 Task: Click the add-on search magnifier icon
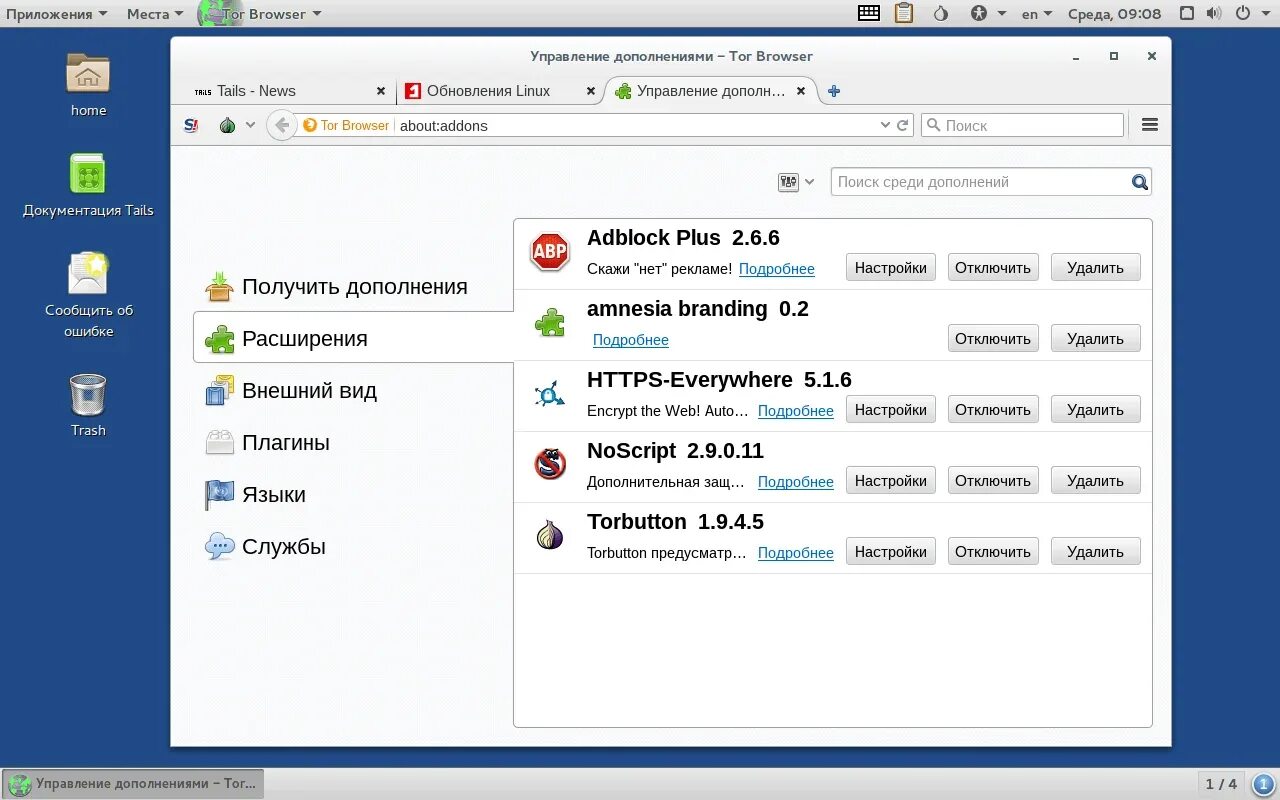click(x=1140, y=182)
